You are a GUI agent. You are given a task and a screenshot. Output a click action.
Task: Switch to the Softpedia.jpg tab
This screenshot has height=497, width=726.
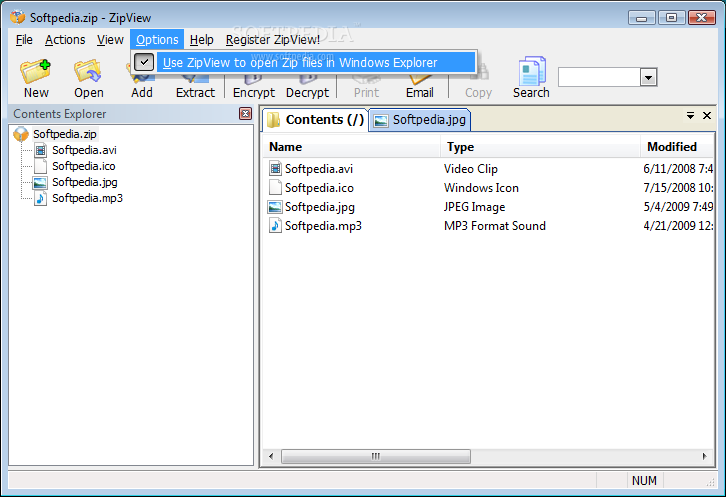point(420,120)
